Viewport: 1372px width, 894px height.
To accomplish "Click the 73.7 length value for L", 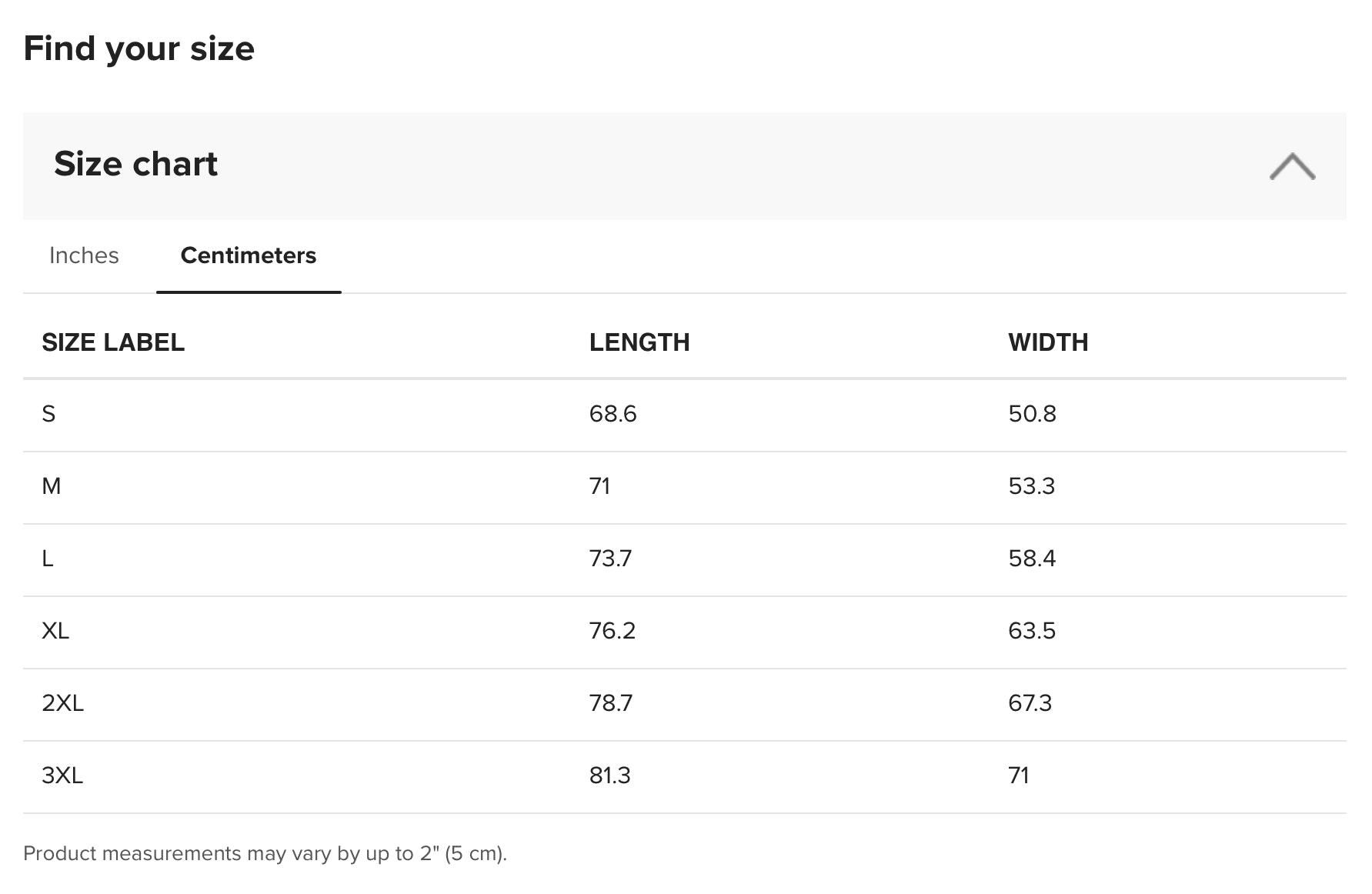I will (x=610, y=559).
